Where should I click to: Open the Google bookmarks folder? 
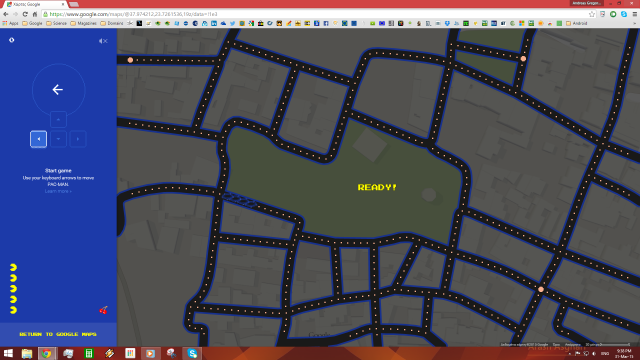tap(32, 23)
